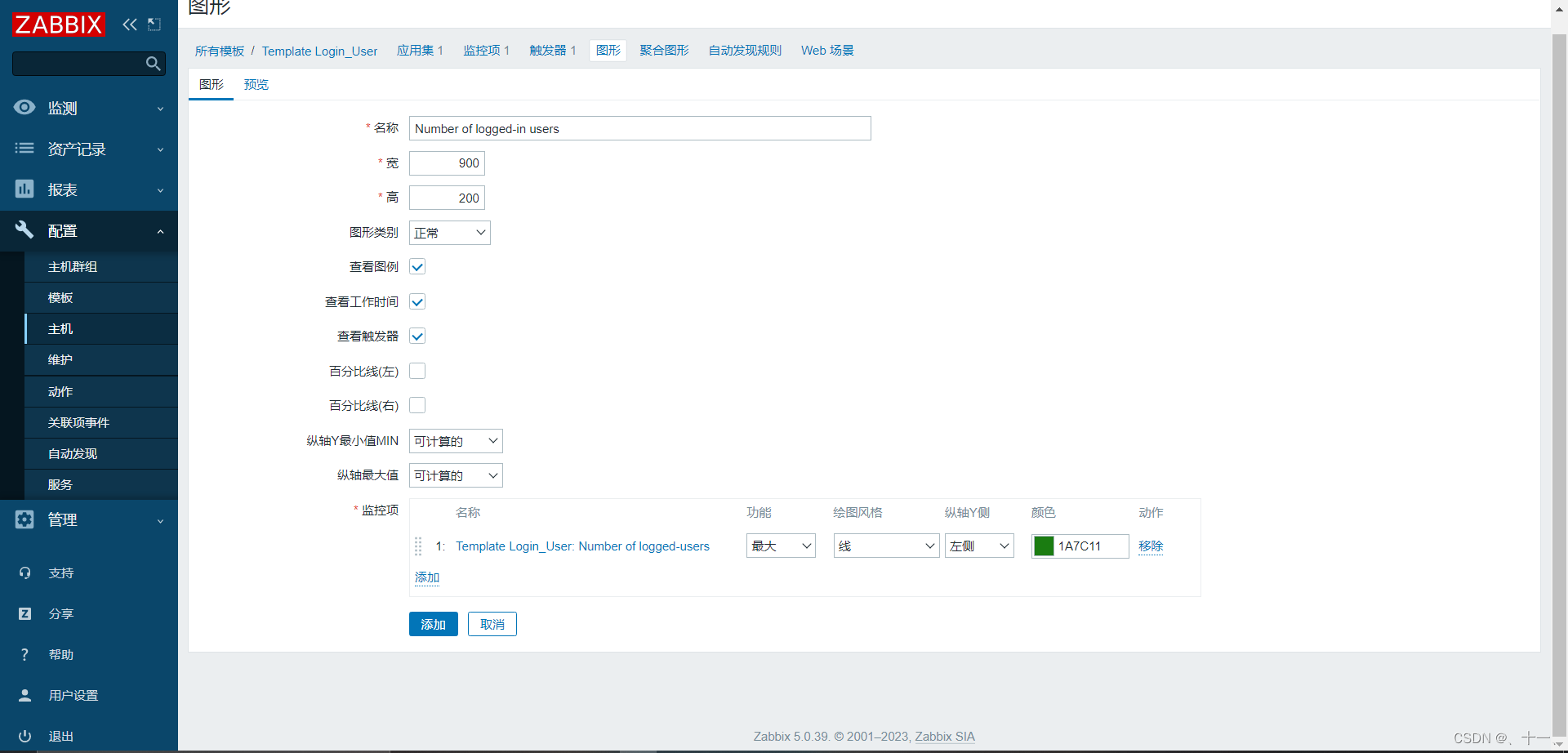Click the blue 添加 submit button
Image resolution: width=1568 pixels, height=753 pixels.
(433, 624)
